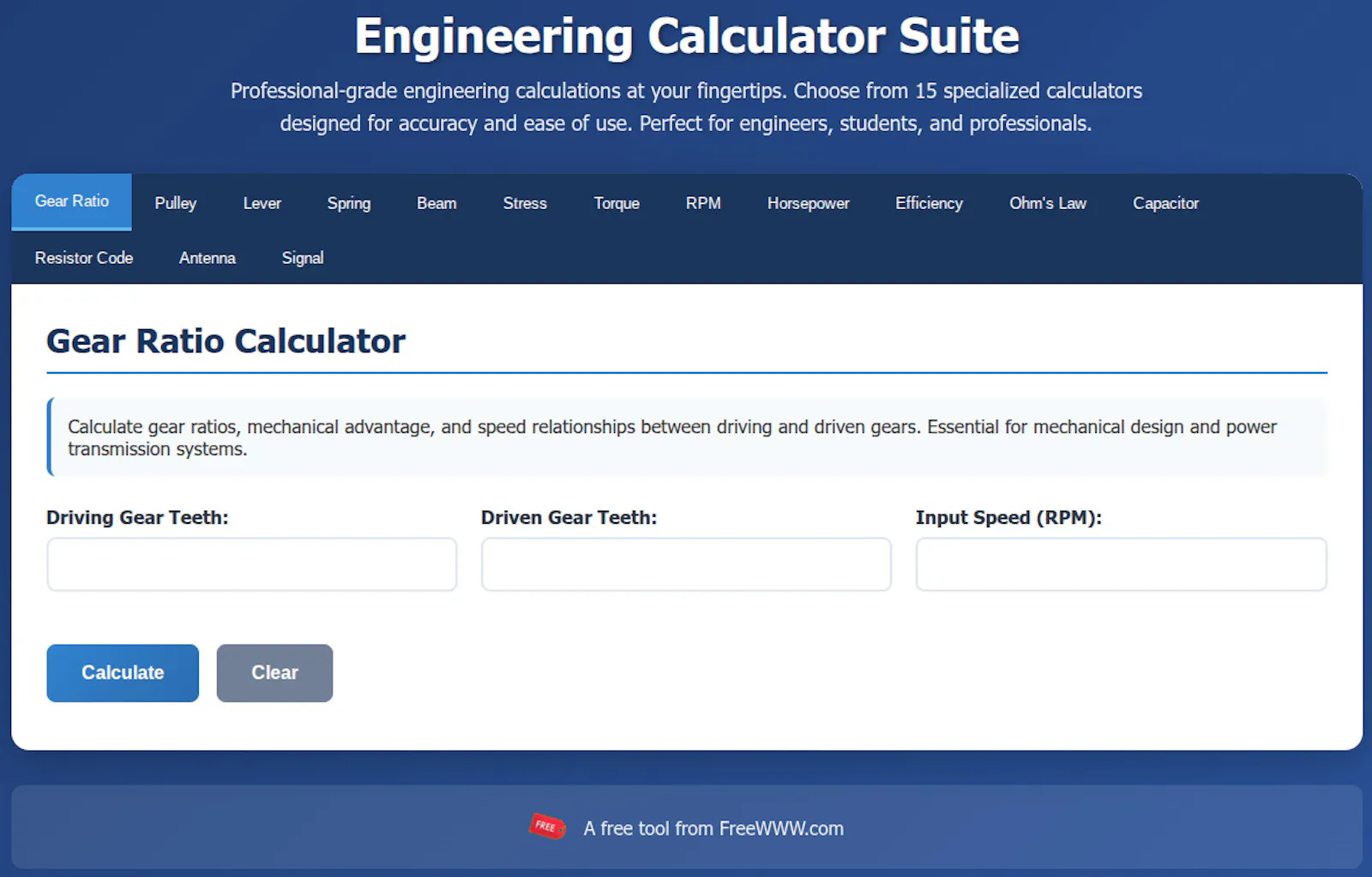Image resolution: width=1372 pixels, height=877 pixels.
Task: Click the 'Engineering Calculator Suite' title
Action: pyautogui.click(x=687, y=37)
